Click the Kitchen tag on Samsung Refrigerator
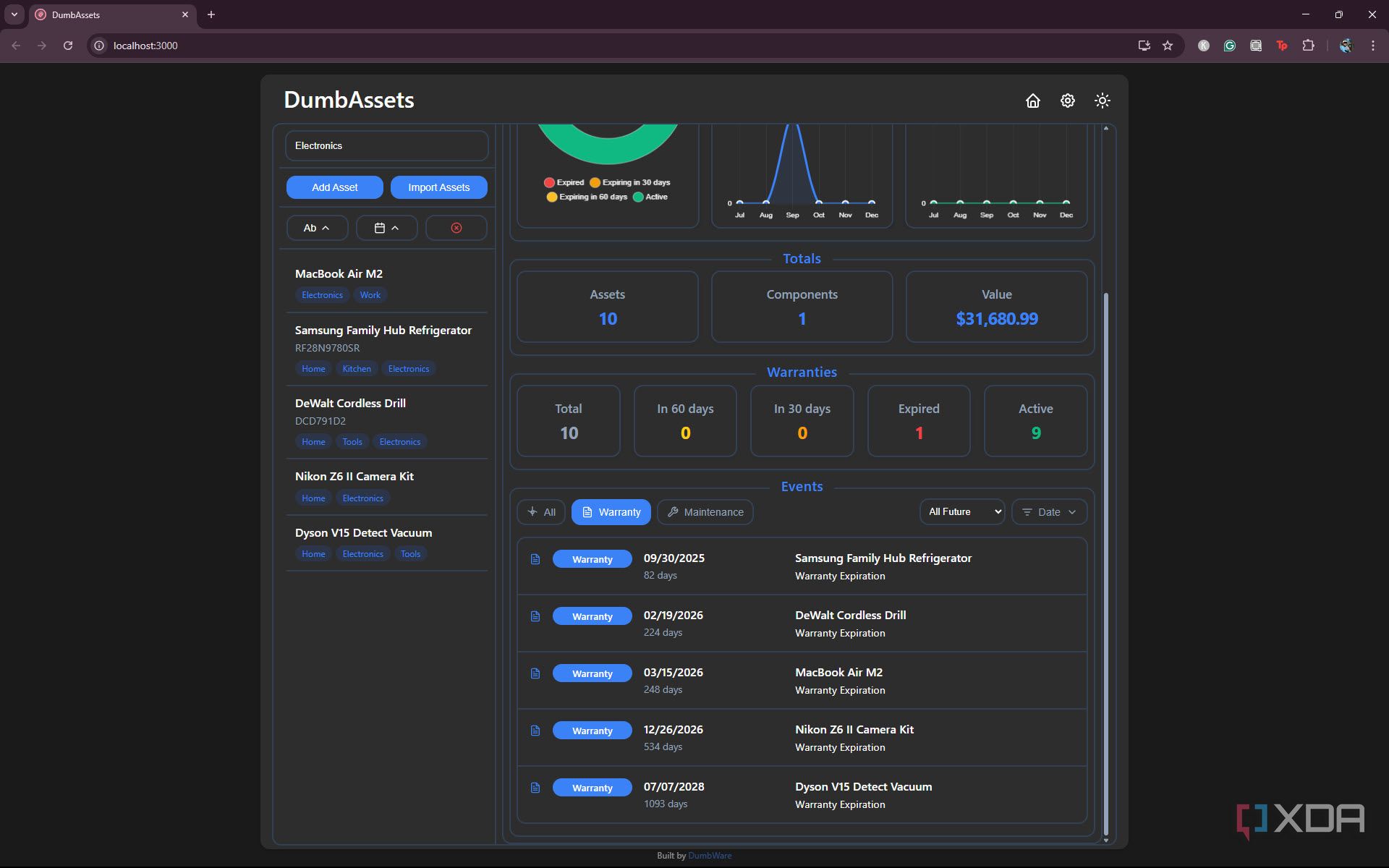The height and width of the screenshot is (868, 1389). click(357, 369)
